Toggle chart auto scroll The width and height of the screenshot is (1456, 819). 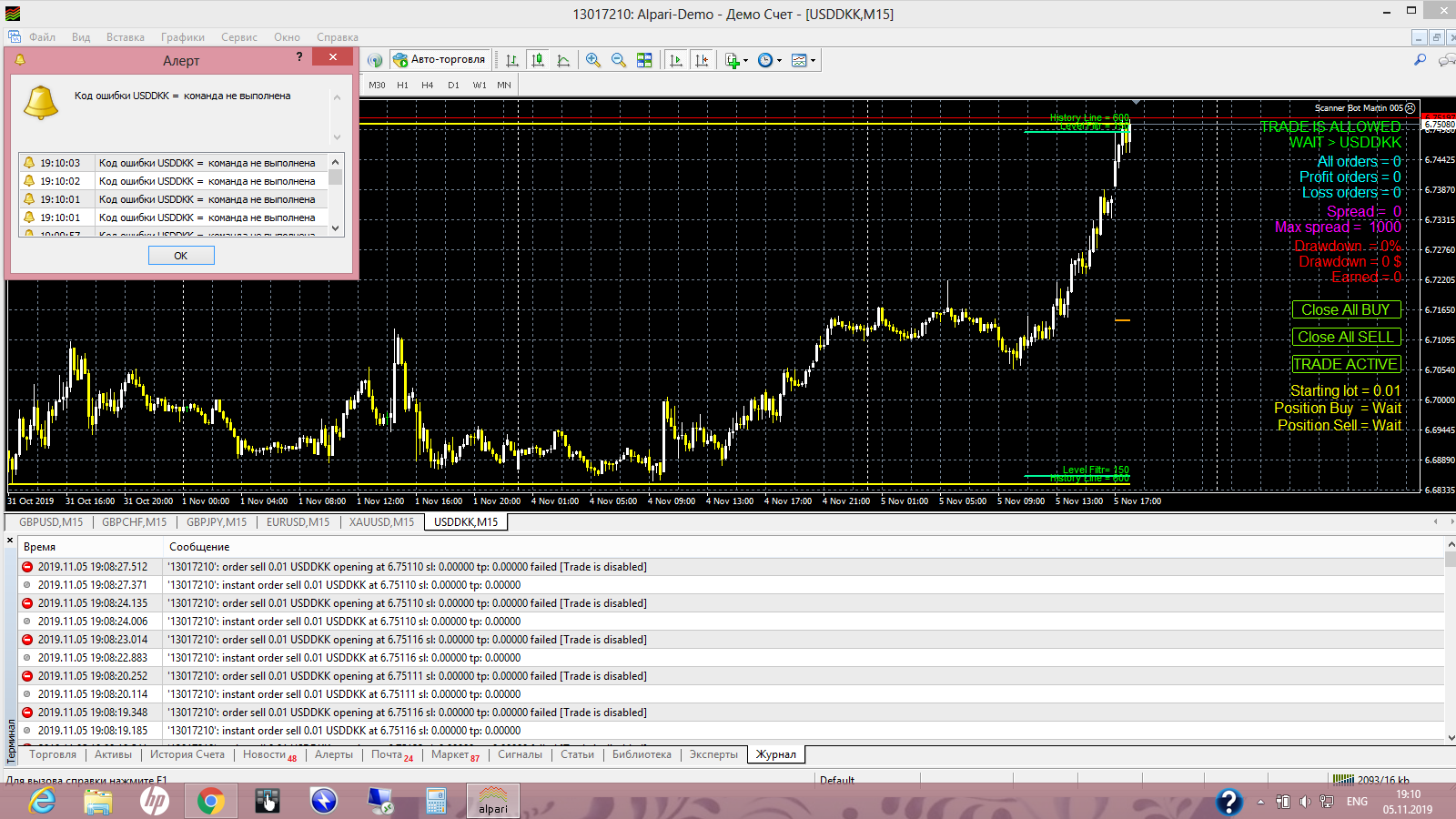[675, 60]
